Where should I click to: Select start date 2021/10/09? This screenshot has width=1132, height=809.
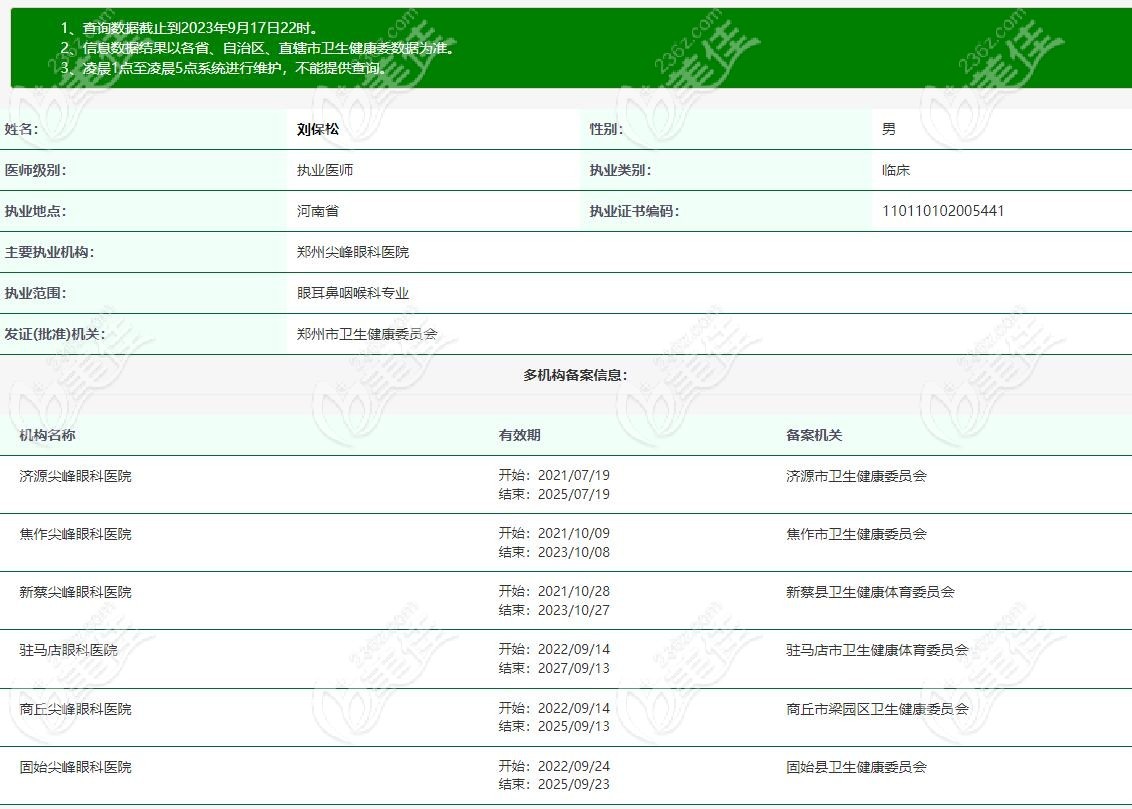[x=574, y=533]
